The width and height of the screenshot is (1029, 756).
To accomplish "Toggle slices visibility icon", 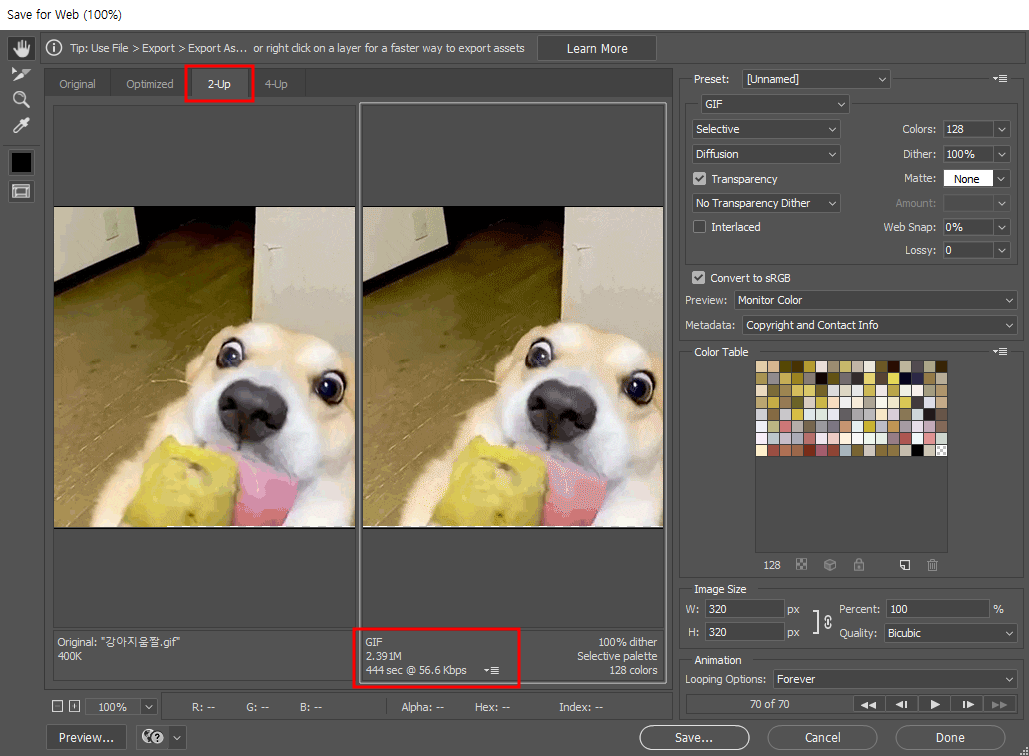I will 21,192.
